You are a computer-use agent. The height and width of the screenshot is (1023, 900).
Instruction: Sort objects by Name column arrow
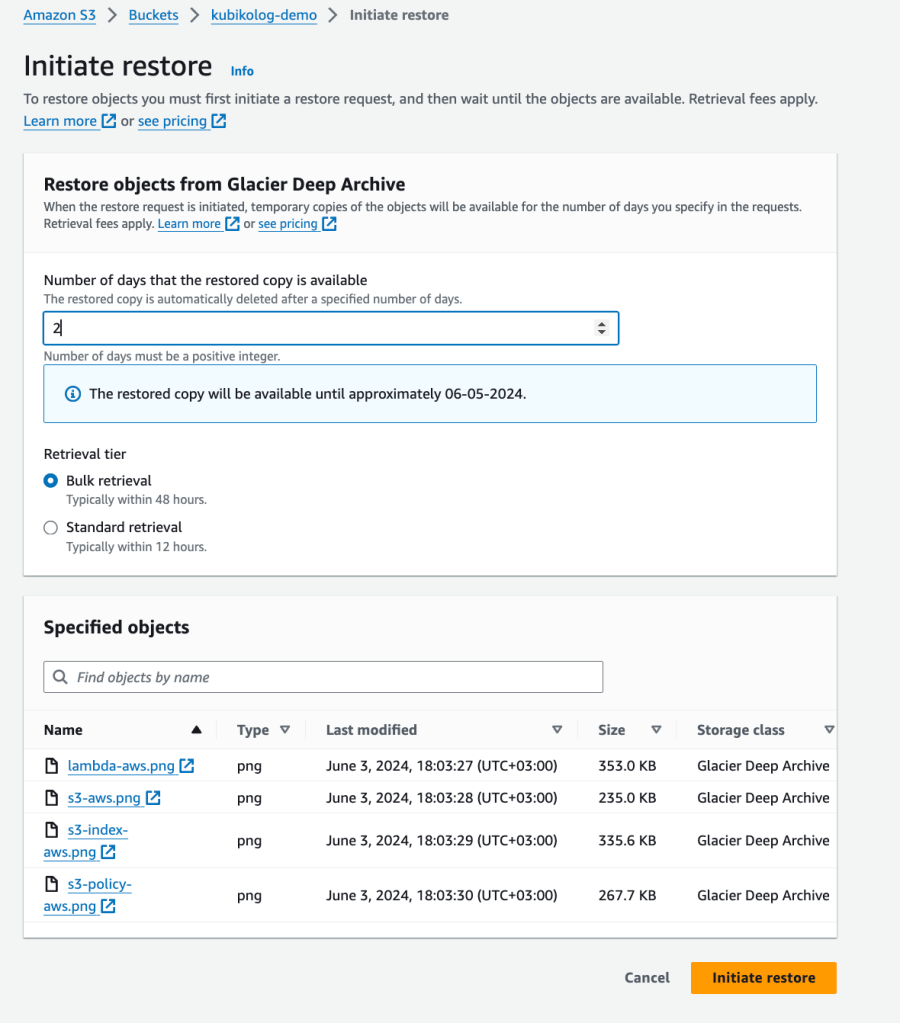(196, 730)
